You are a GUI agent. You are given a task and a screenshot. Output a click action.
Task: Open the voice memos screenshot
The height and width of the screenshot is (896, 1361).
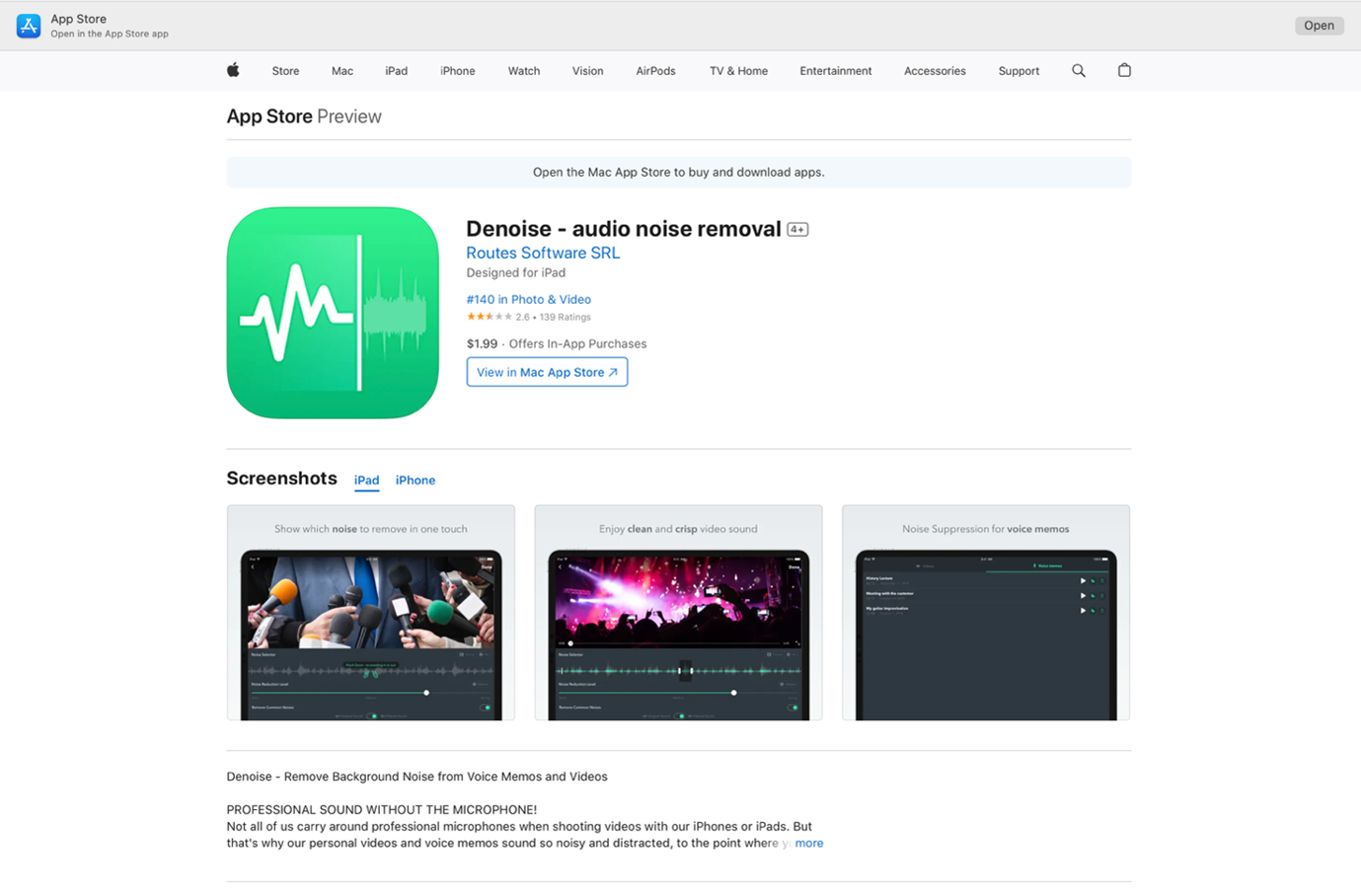point(986,613)
